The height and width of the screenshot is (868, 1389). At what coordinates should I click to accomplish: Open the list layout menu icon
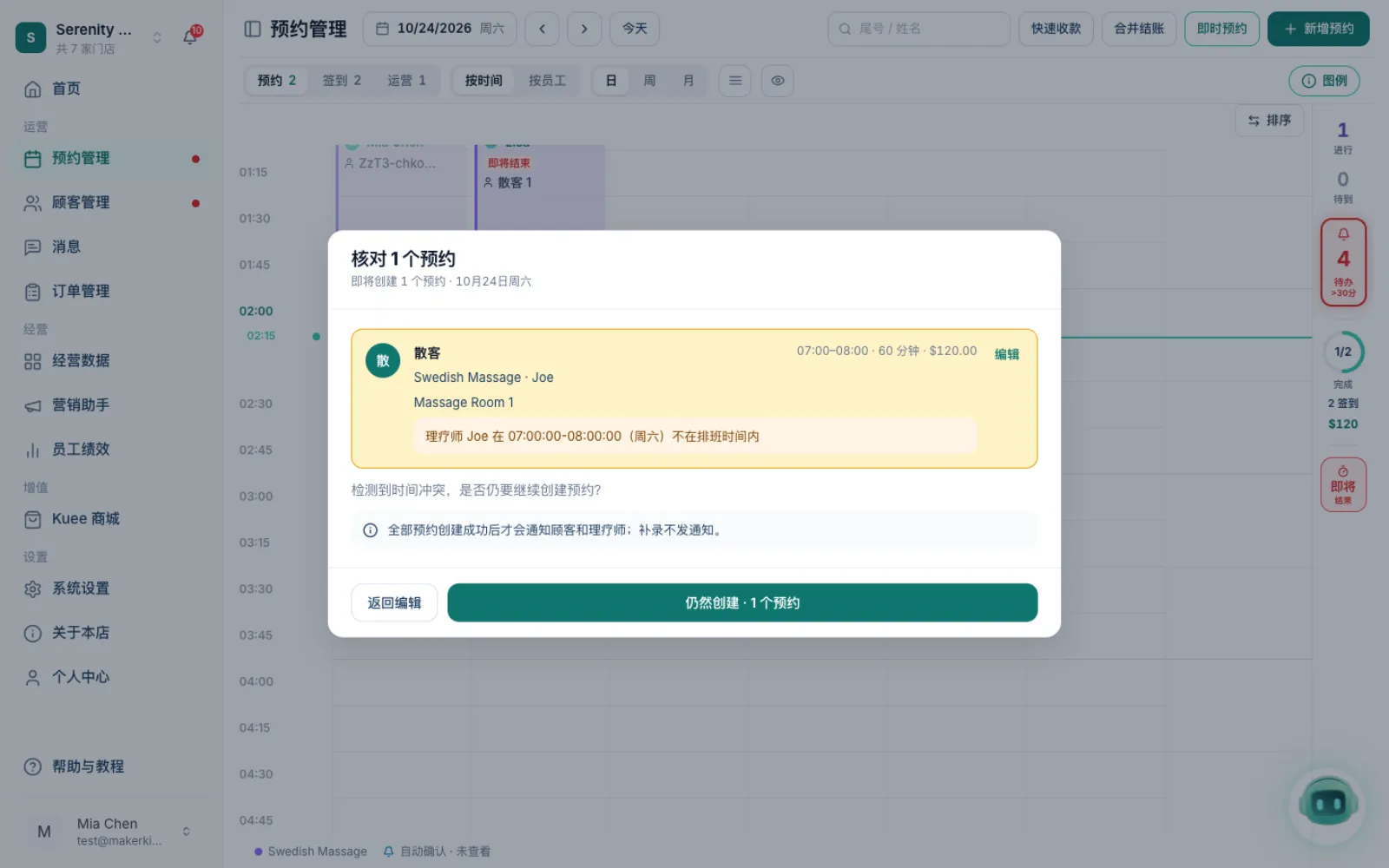[735, 81]
